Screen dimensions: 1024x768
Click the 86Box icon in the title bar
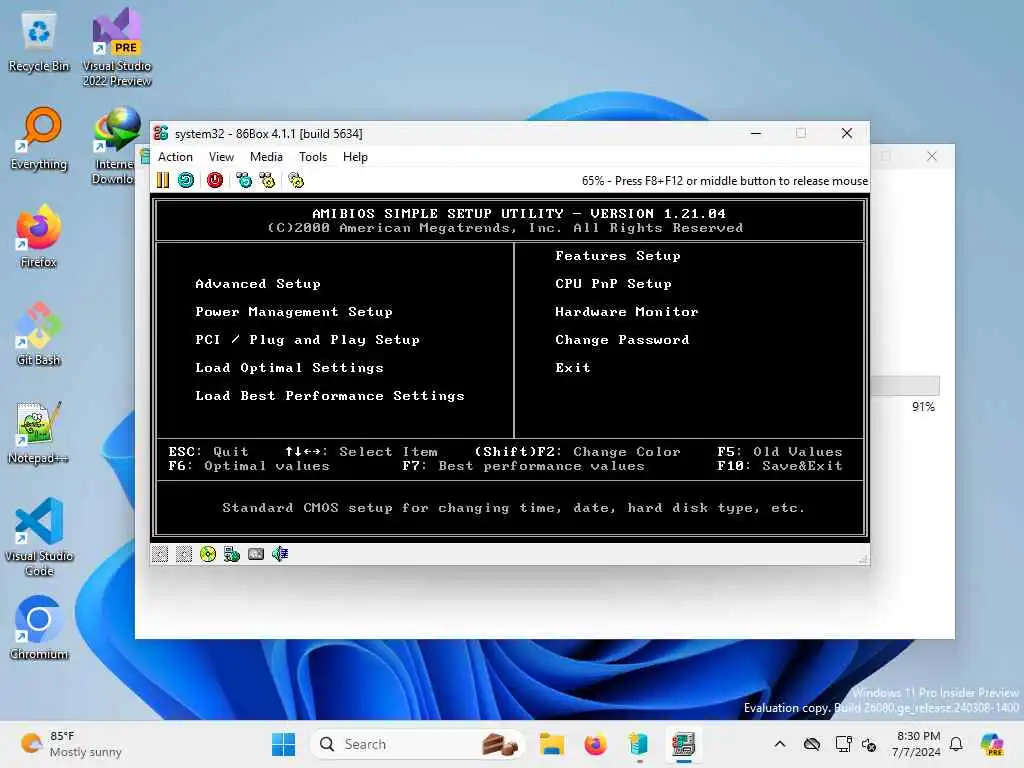161,133
